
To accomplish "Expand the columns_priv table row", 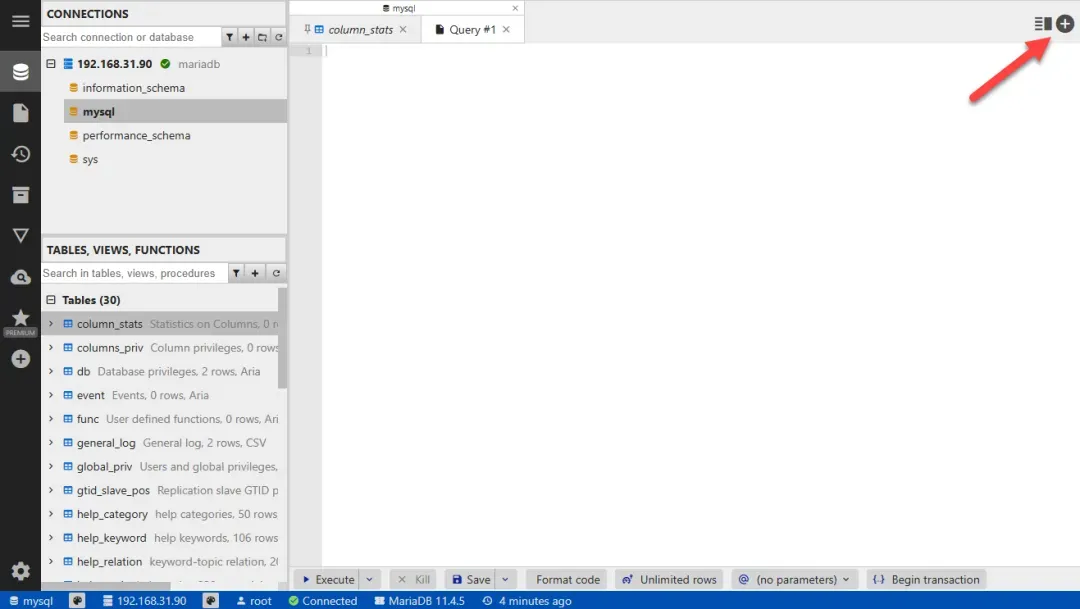I will [51, 347].
